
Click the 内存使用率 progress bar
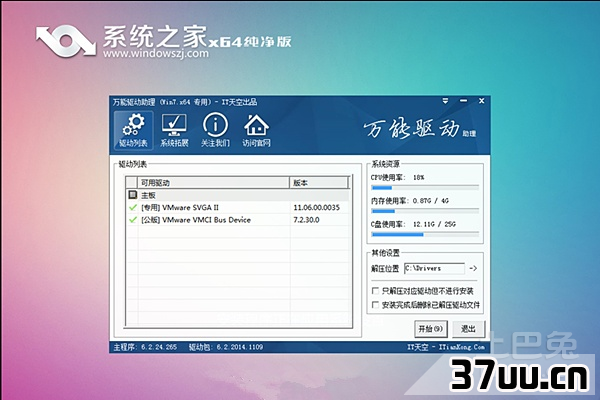tap(425, 211)
